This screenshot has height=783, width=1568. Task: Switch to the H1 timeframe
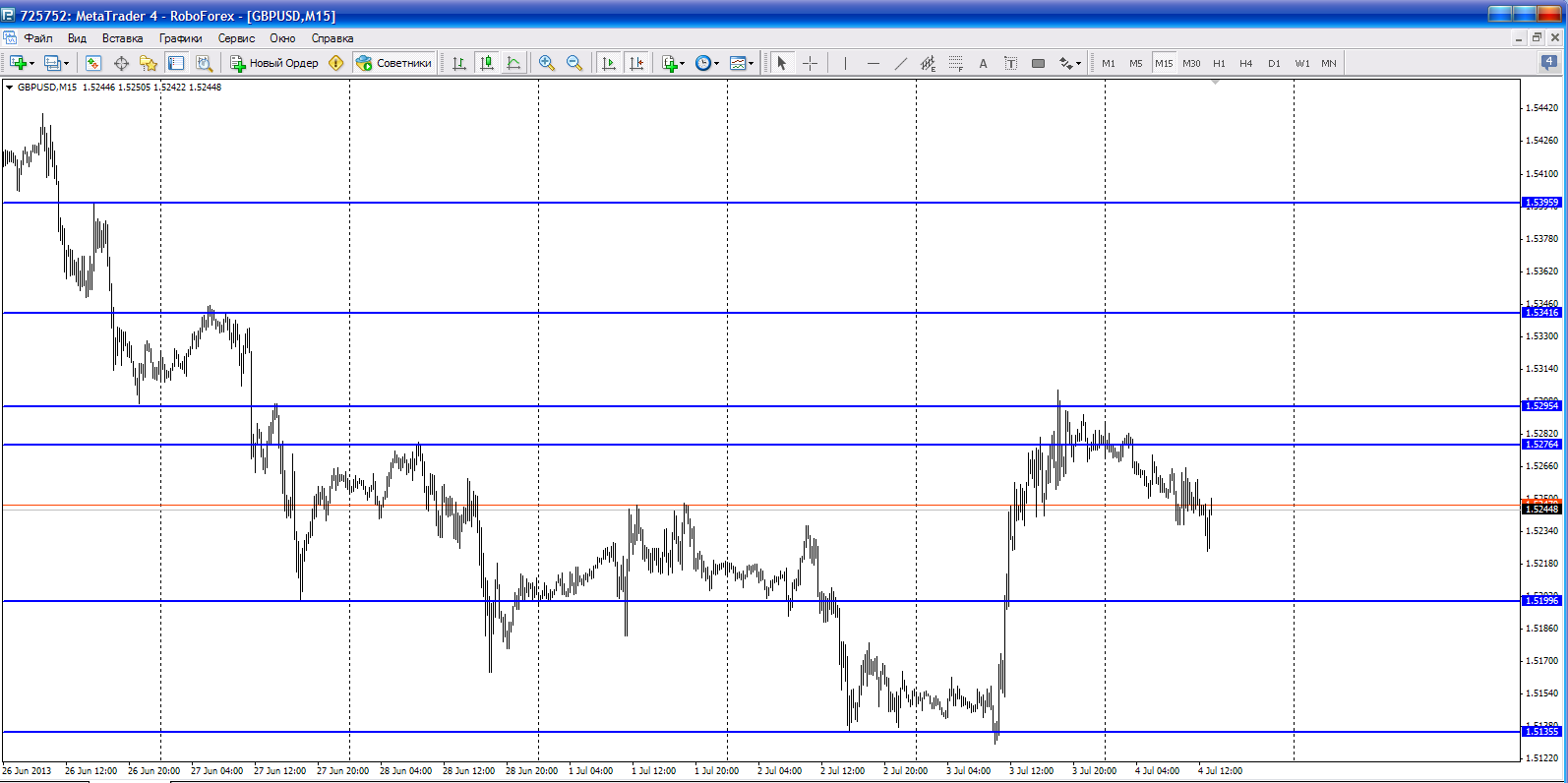pos(1219,63)
